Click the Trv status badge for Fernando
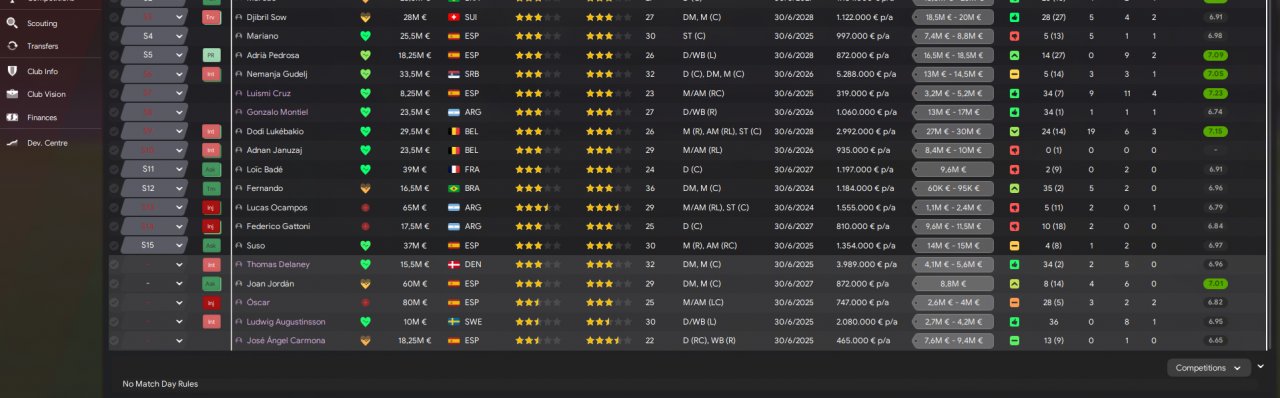 [x=211, y=188]
